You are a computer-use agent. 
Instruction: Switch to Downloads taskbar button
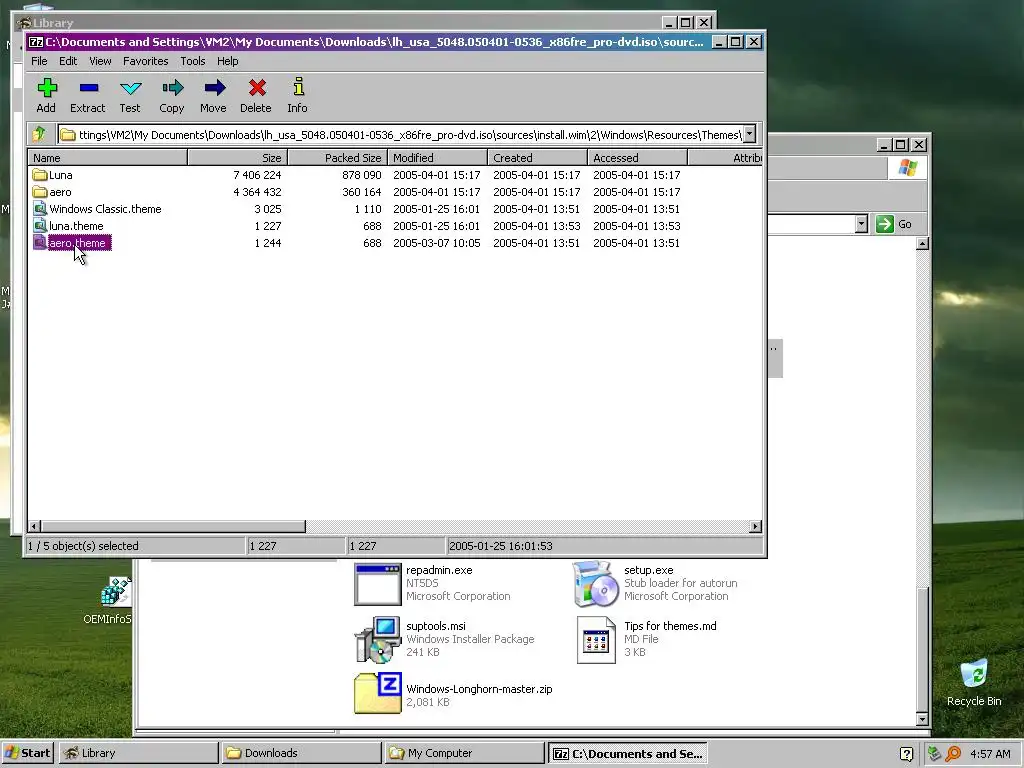point(301,753)
